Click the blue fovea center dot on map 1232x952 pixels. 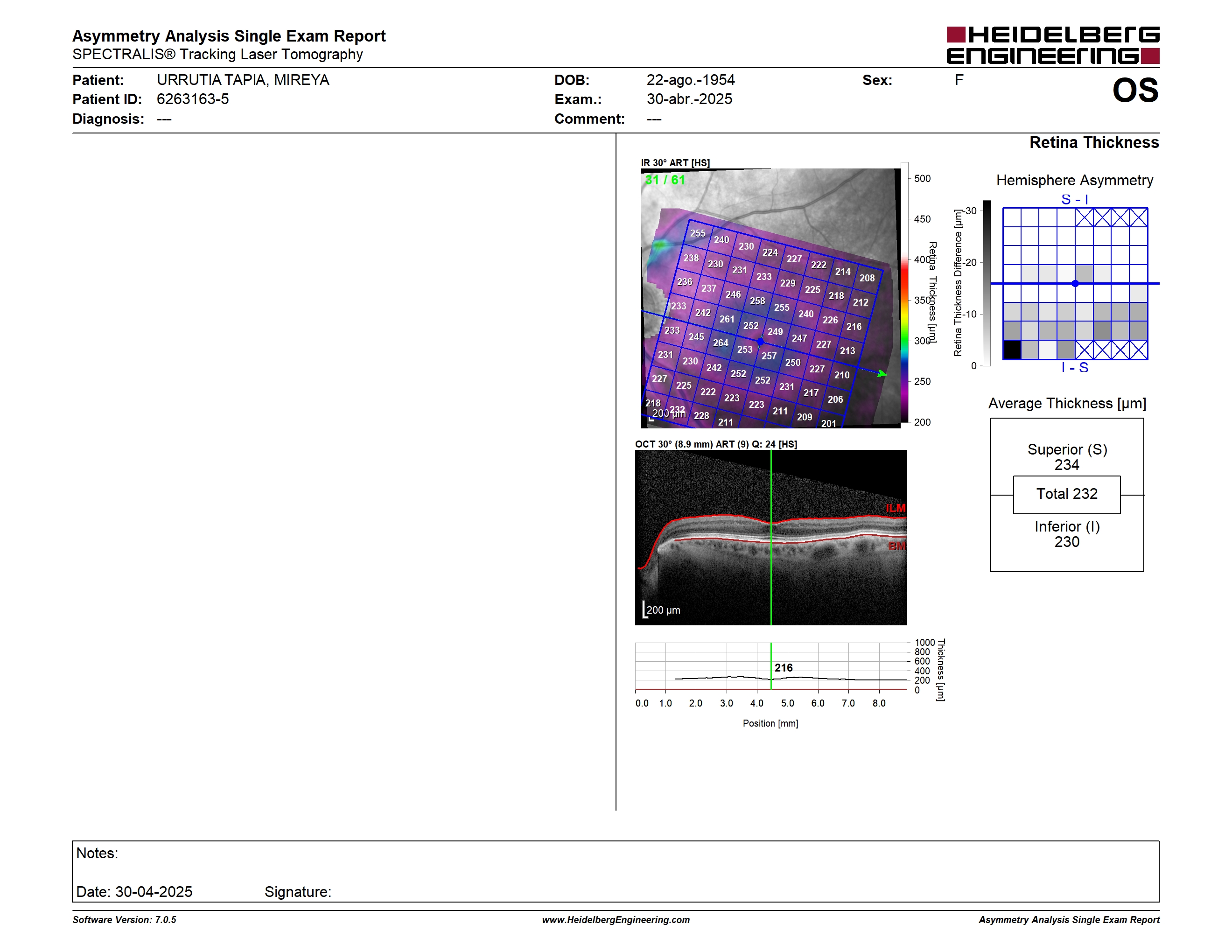760,342
